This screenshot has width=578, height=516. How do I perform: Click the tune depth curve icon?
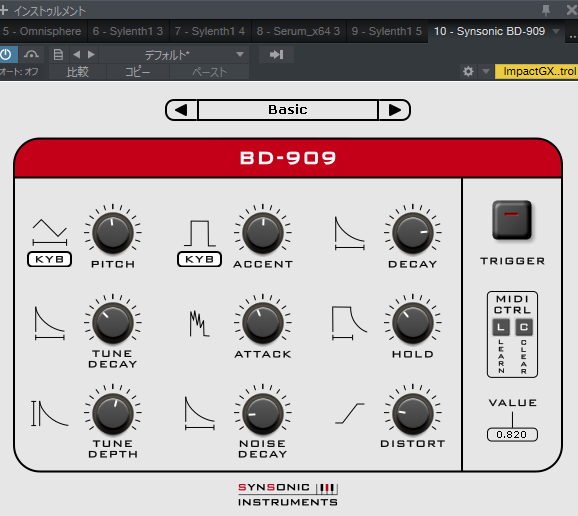[50, 413]
